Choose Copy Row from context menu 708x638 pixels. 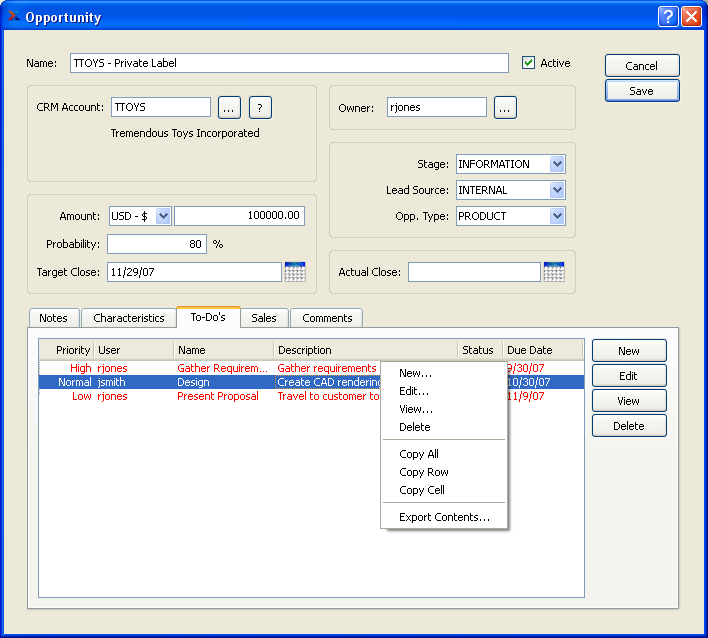point(424,472)
